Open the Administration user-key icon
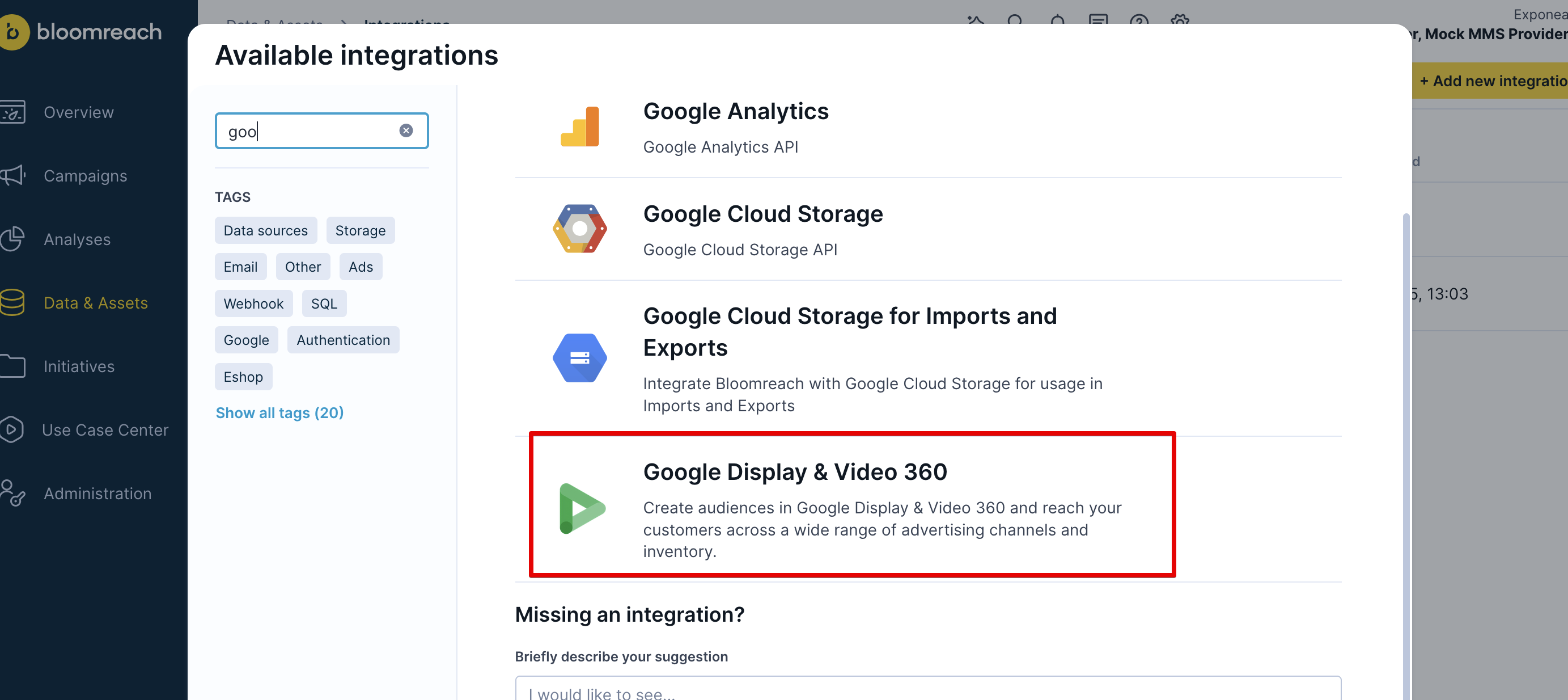 point(12,493)
